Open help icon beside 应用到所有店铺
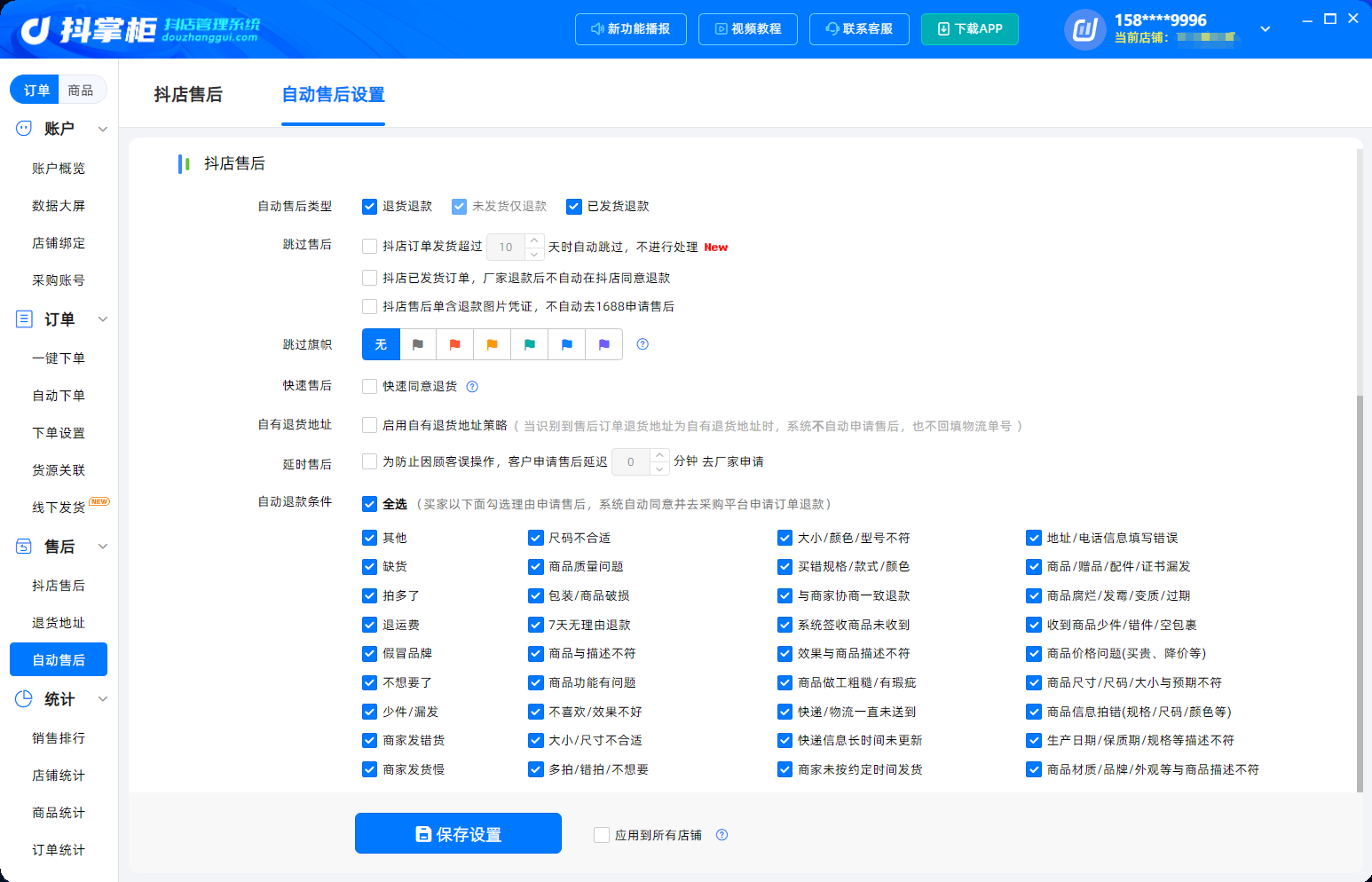Image resolution: width=1372 pixels, height=882 pixels. (x=722, y=835)
